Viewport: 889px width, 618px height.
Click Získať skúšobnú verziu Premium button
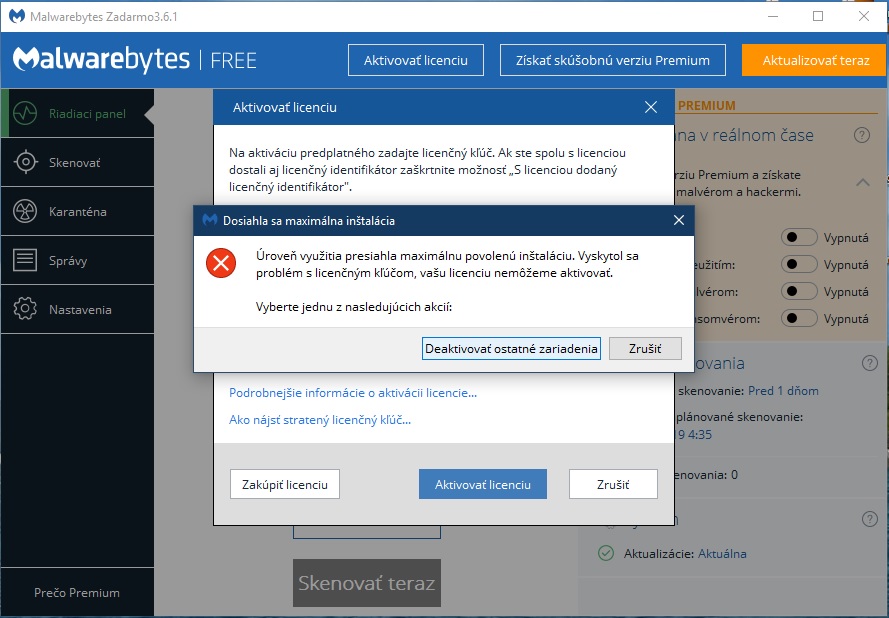612,60
